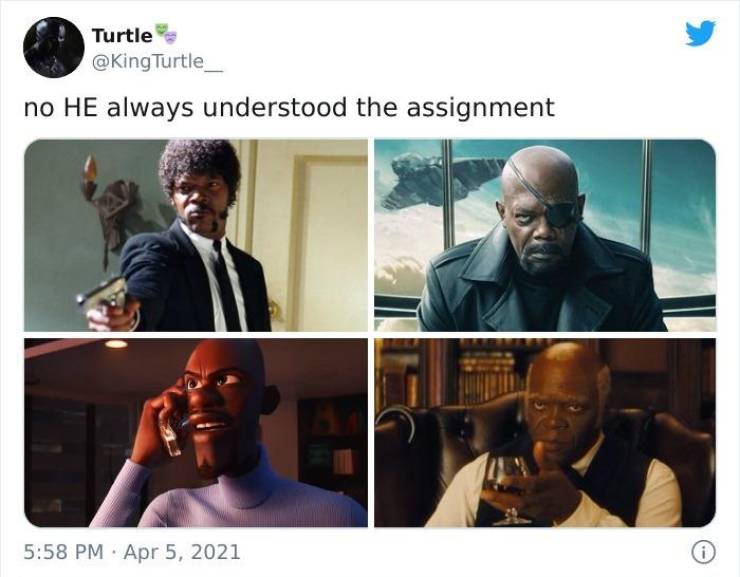The height and width of the screenshot is (577, 740).
Task: Open the tweet info circle icon
Action: tap(703, 552)
